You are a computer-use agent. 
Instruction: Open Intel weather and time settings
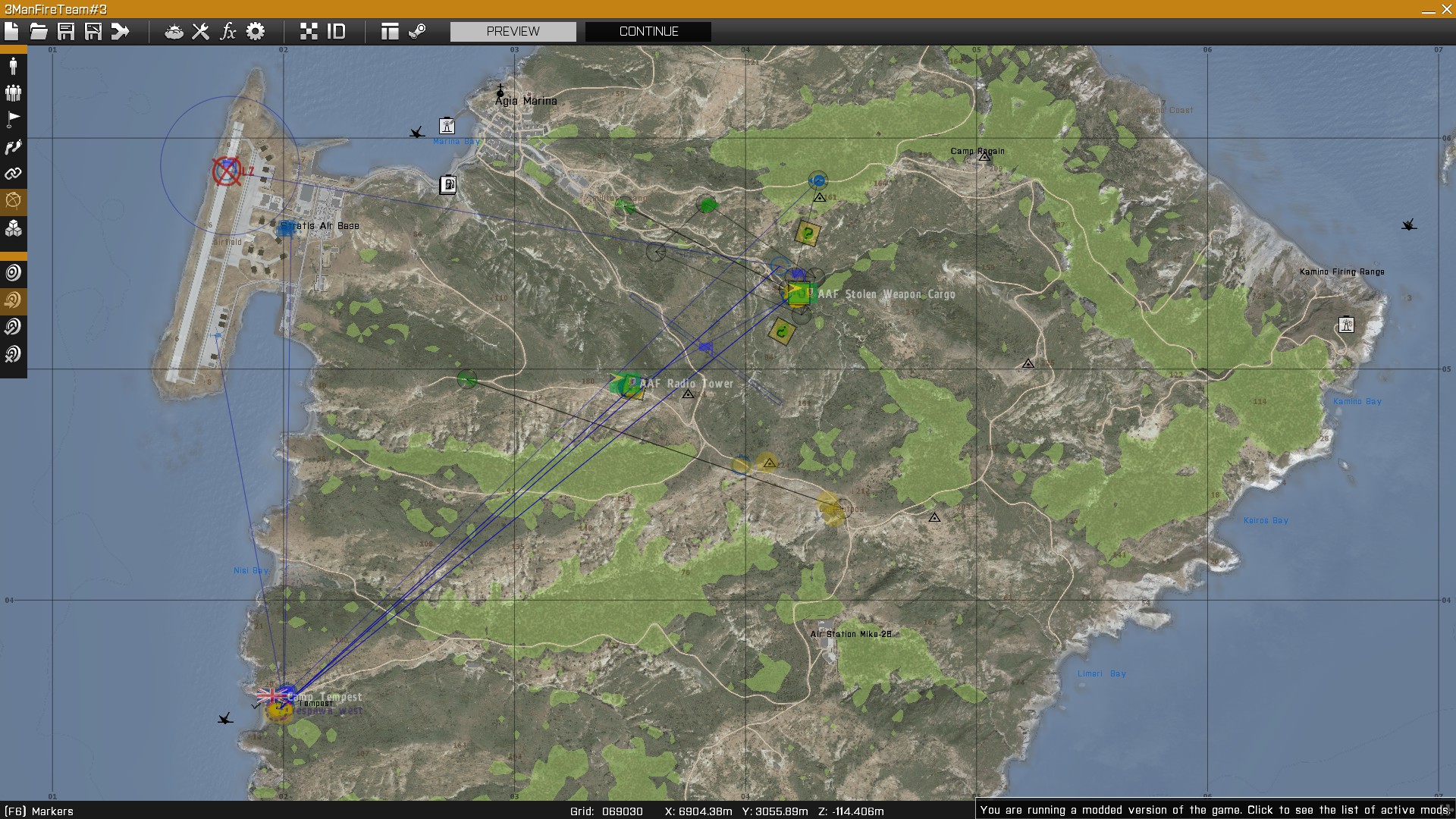[174, 31]
